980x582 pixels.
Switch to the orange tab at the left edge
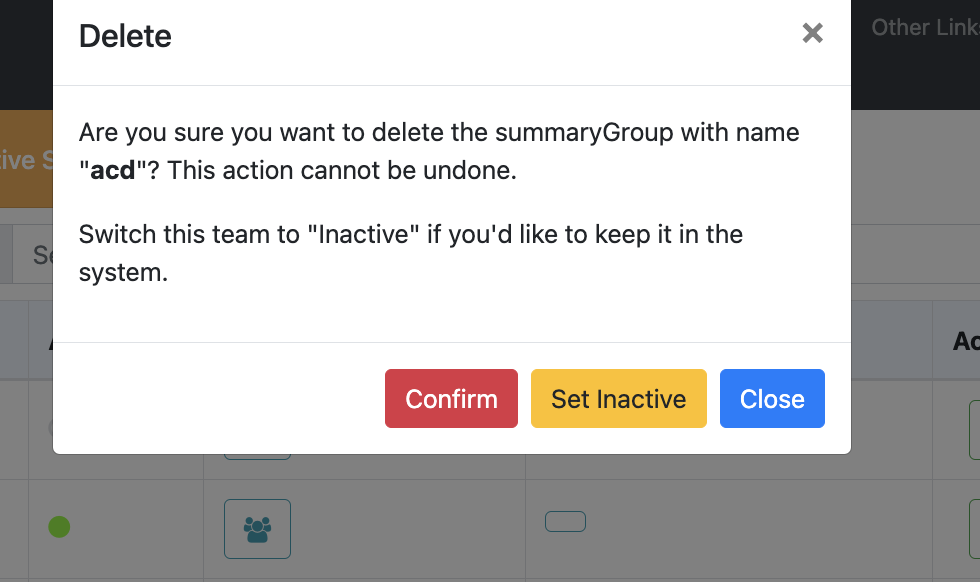pos(26,159)
